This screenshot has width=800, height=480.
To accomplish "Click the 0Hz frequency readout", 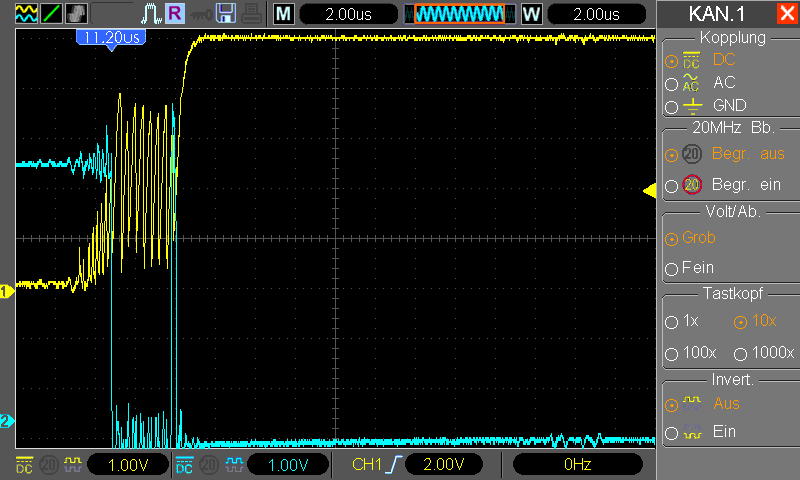I will tap(578, 464).
